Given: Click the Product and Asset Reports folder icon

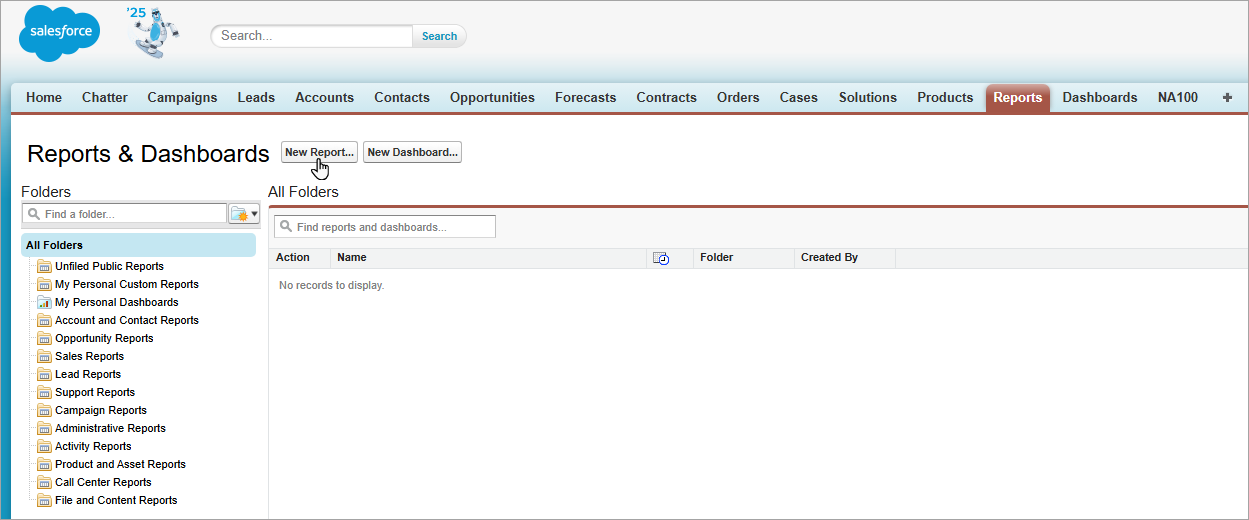Looking at the screenshot, I should click(x=44, y=465).
